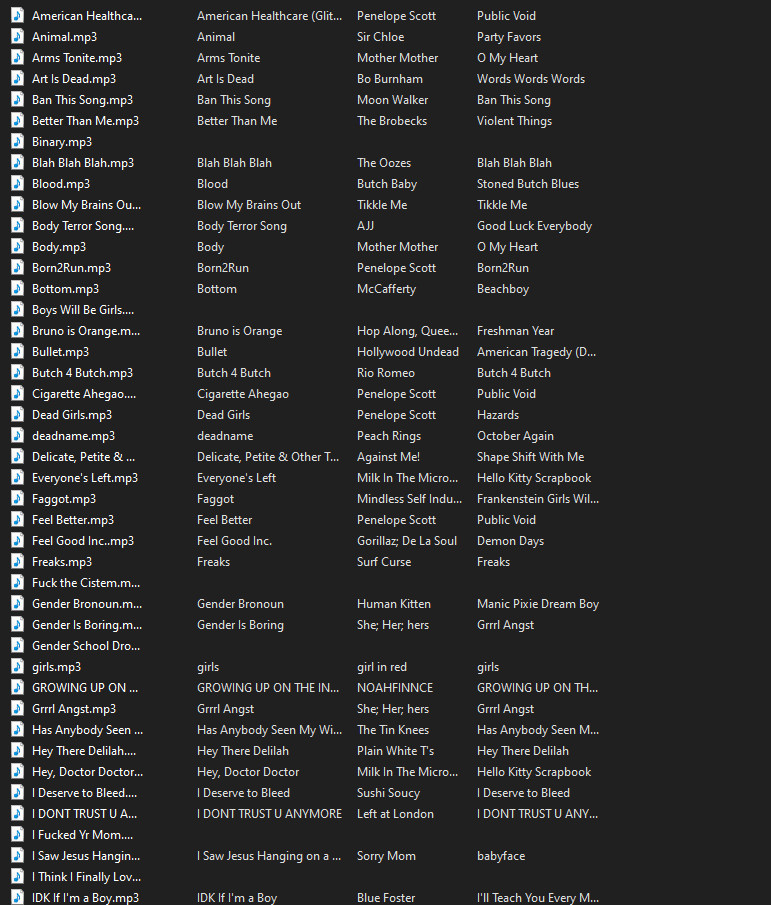Click the artist cell Plain White T's
The width and height of the screenshot is (771, 905).
395,750
